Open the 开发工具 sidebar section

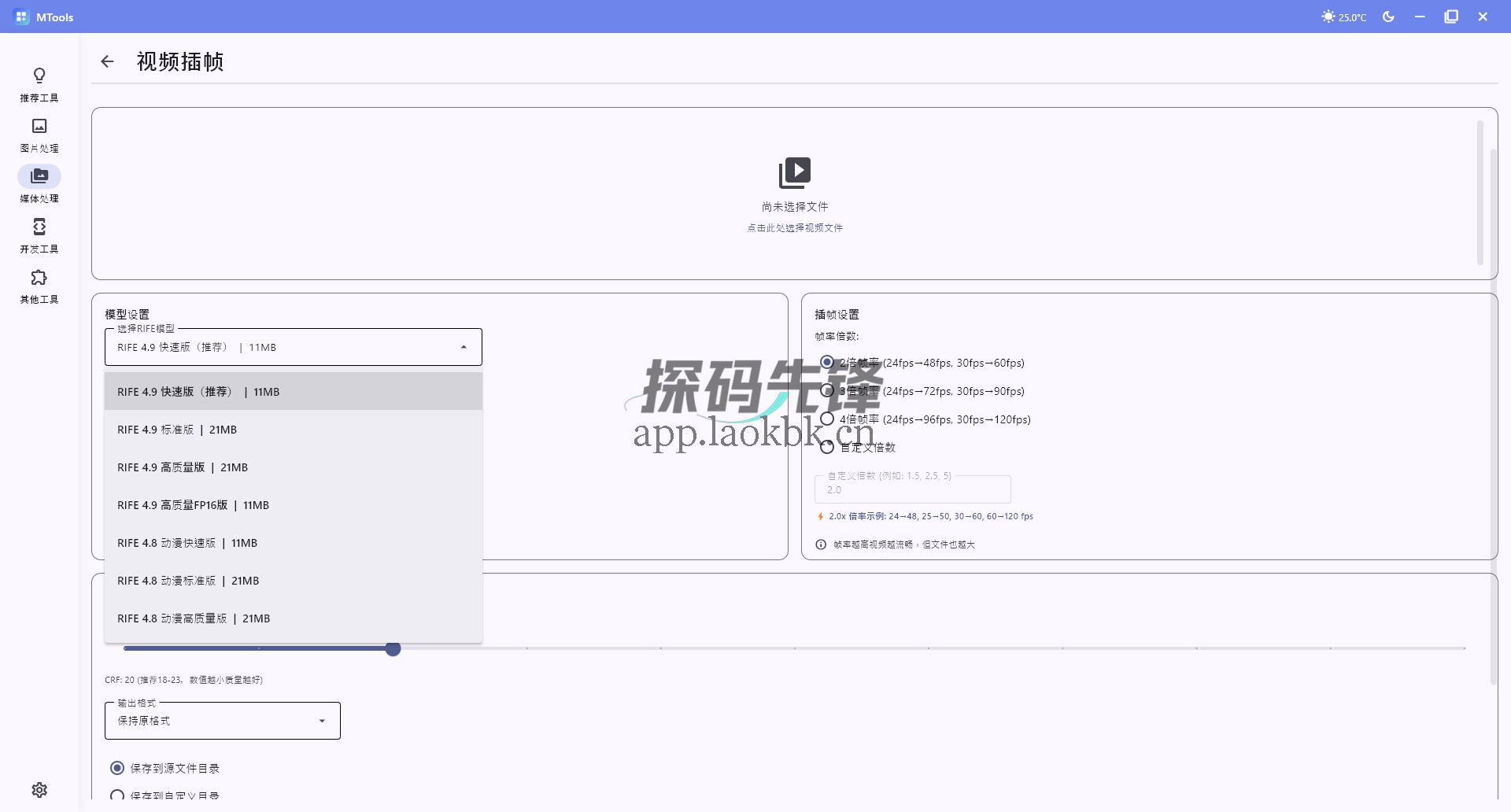coord(39,234)
